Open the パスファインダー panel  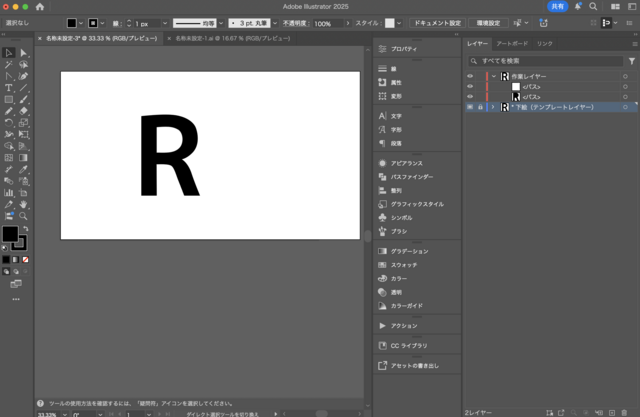coord(411,177)
